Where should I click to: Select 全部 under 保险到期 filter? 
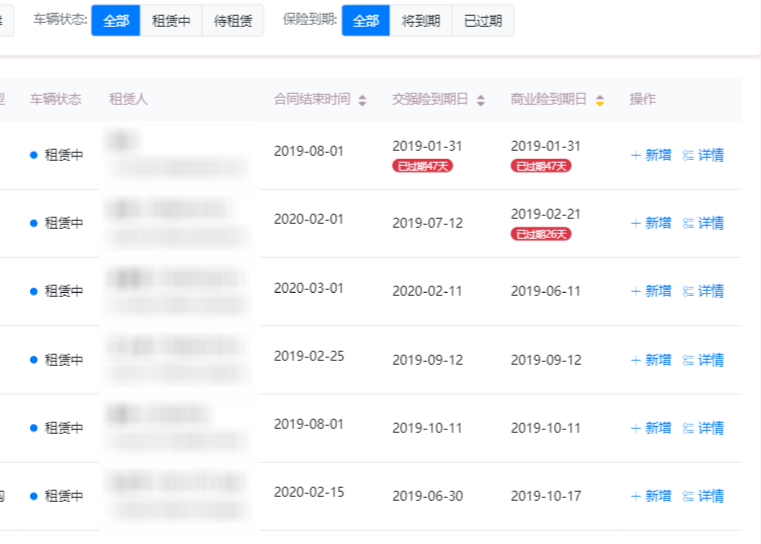point(365,20)
